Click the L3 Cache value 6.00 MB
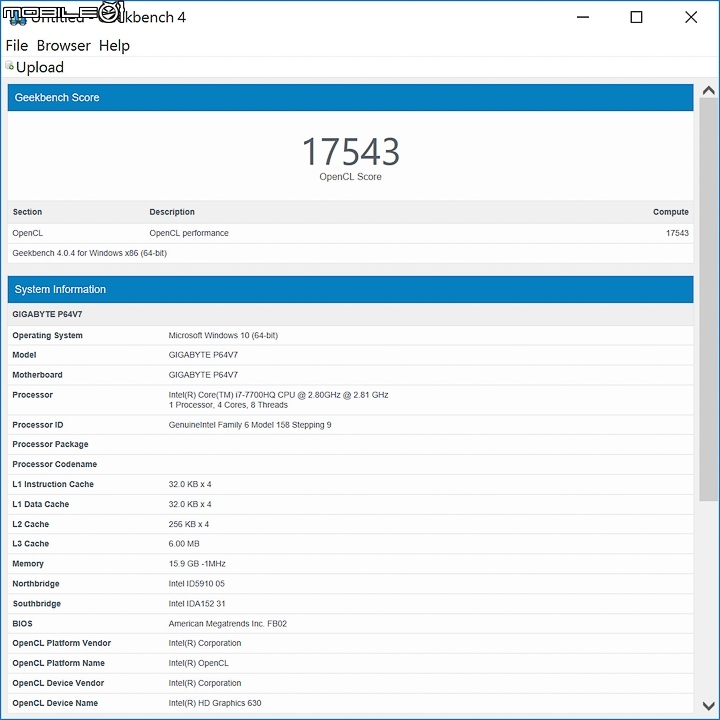 coord(184,544)
